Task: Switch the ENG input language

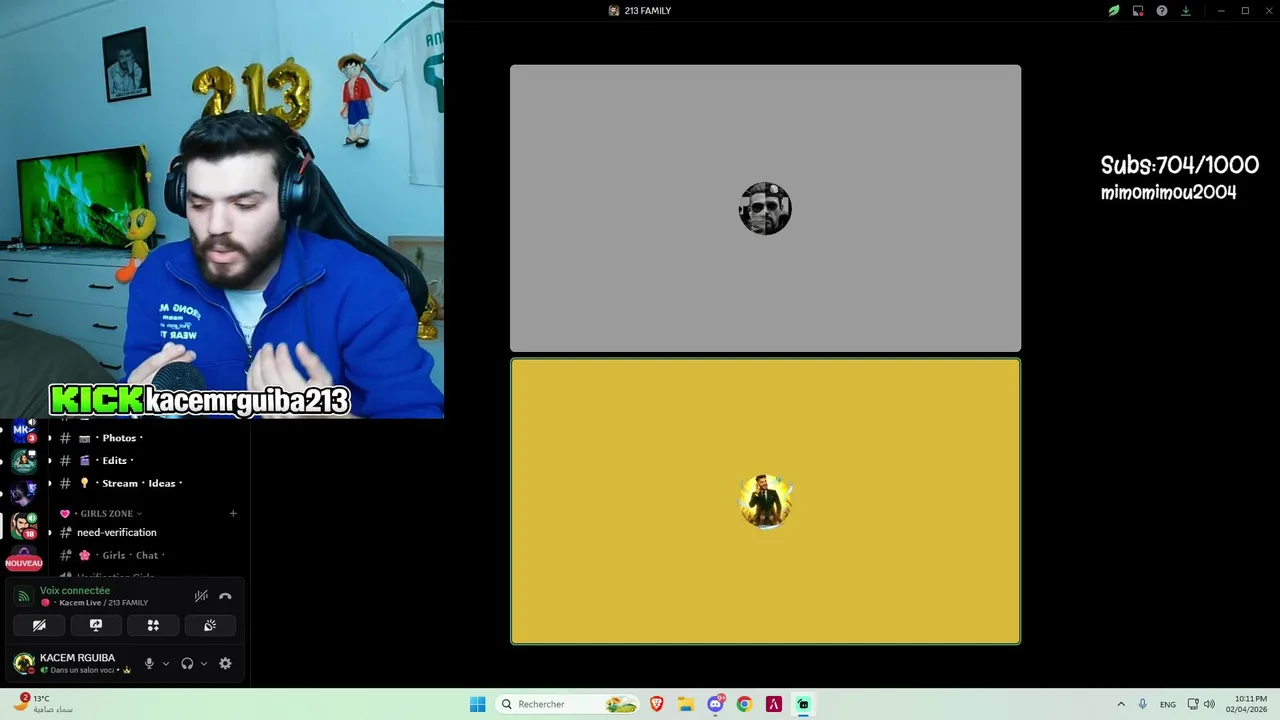Action: 1168,704
